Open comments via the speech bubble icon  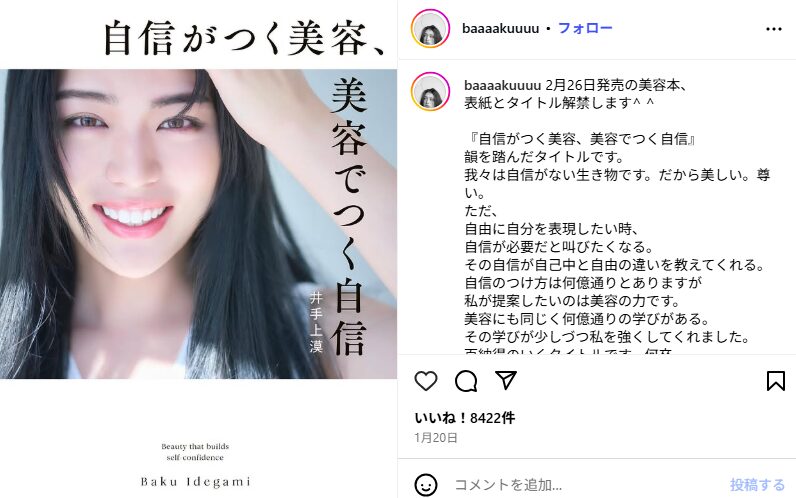point(466,381)
